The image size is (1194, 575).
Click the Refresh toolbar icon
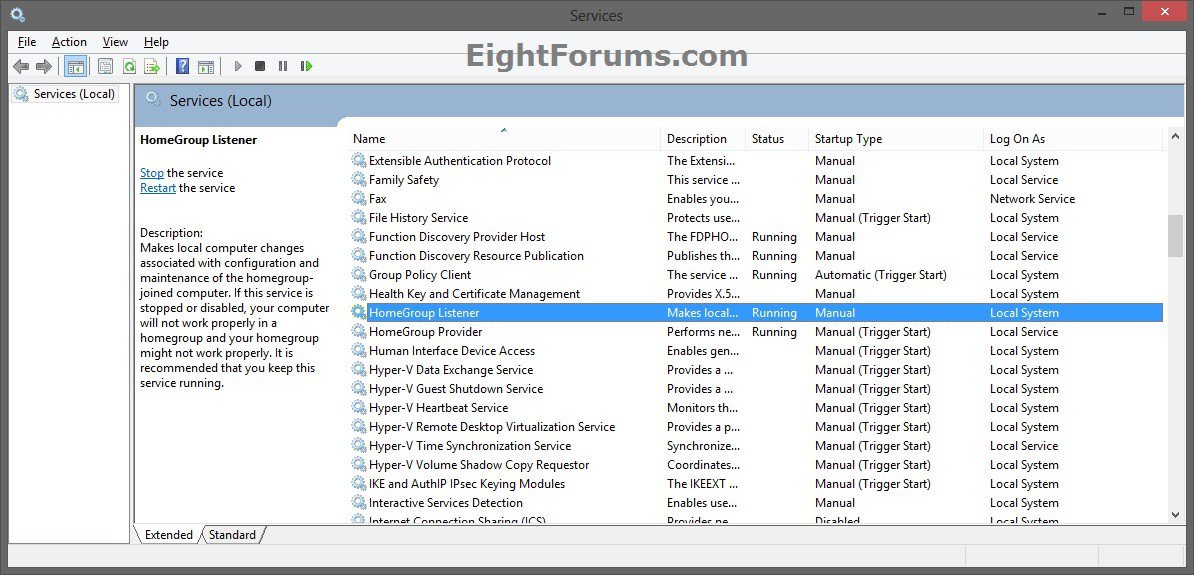point(129,66)
